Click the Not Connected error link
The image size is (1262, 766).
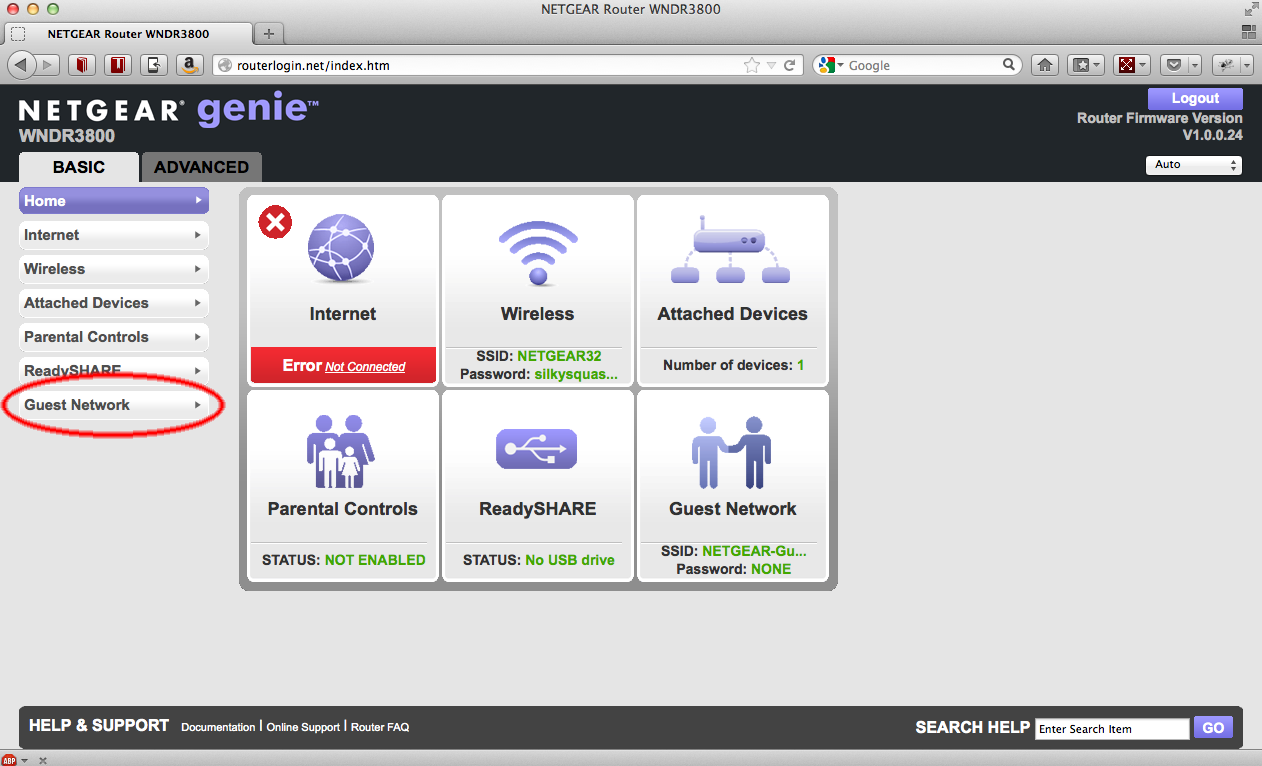pyautogui.click(x=365, y=367)
